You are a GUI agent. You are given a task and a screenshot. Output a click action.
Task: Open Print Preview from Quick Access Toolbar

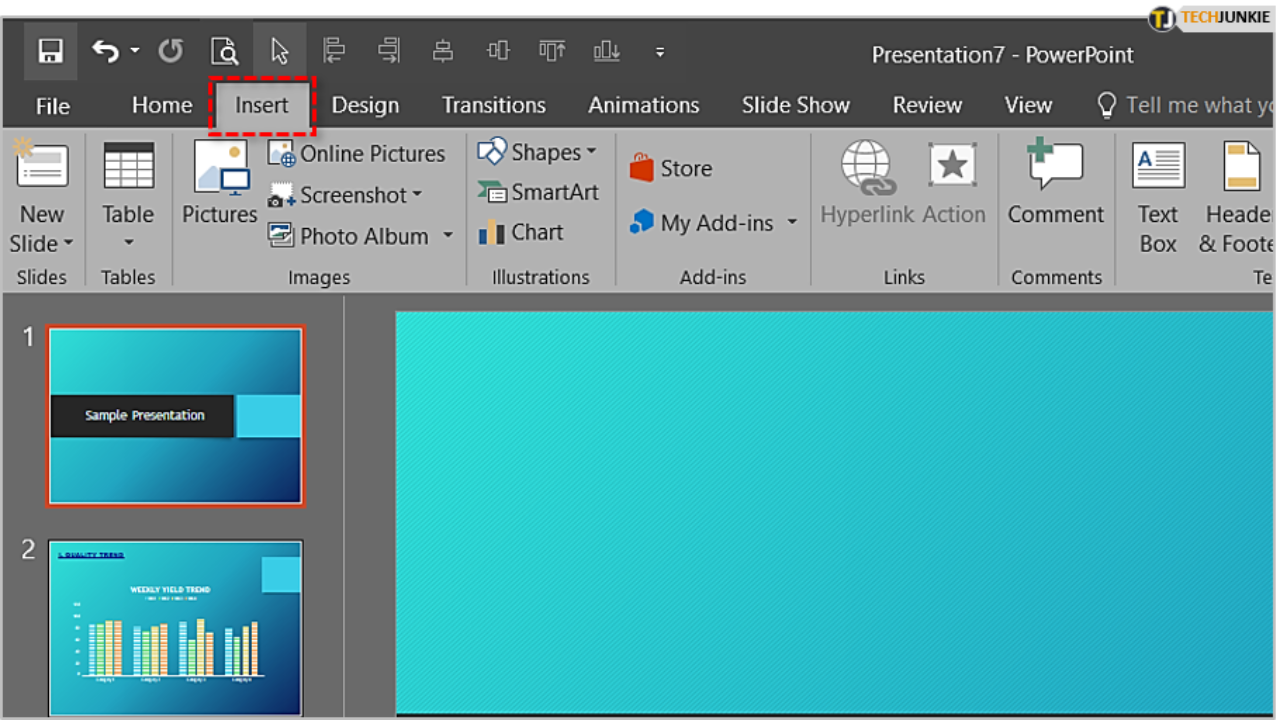pyautogui.click(x=224, y=50)
